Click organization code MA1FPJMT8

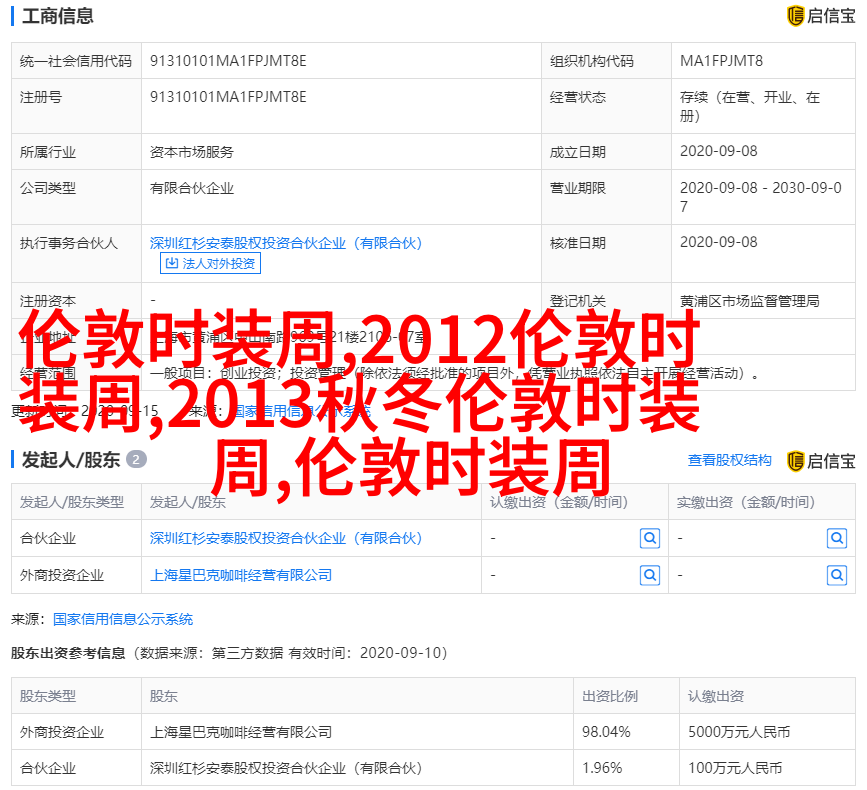click(x=721, y=61)
